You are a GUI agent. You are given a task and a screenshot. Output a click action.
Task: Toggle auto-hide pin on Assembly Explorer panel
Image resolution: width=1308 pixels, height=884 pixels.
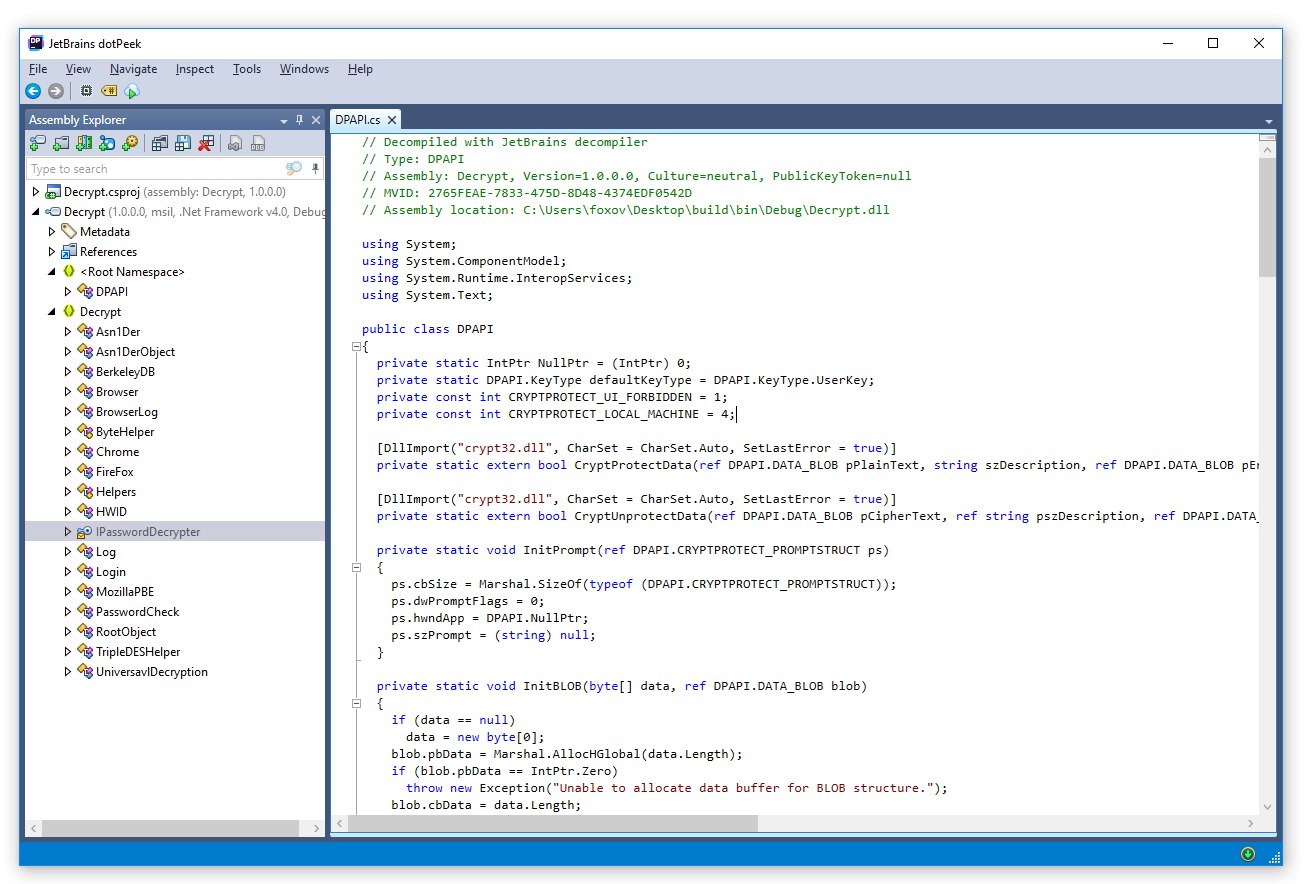pyautogui.click(x=298, y=120)
